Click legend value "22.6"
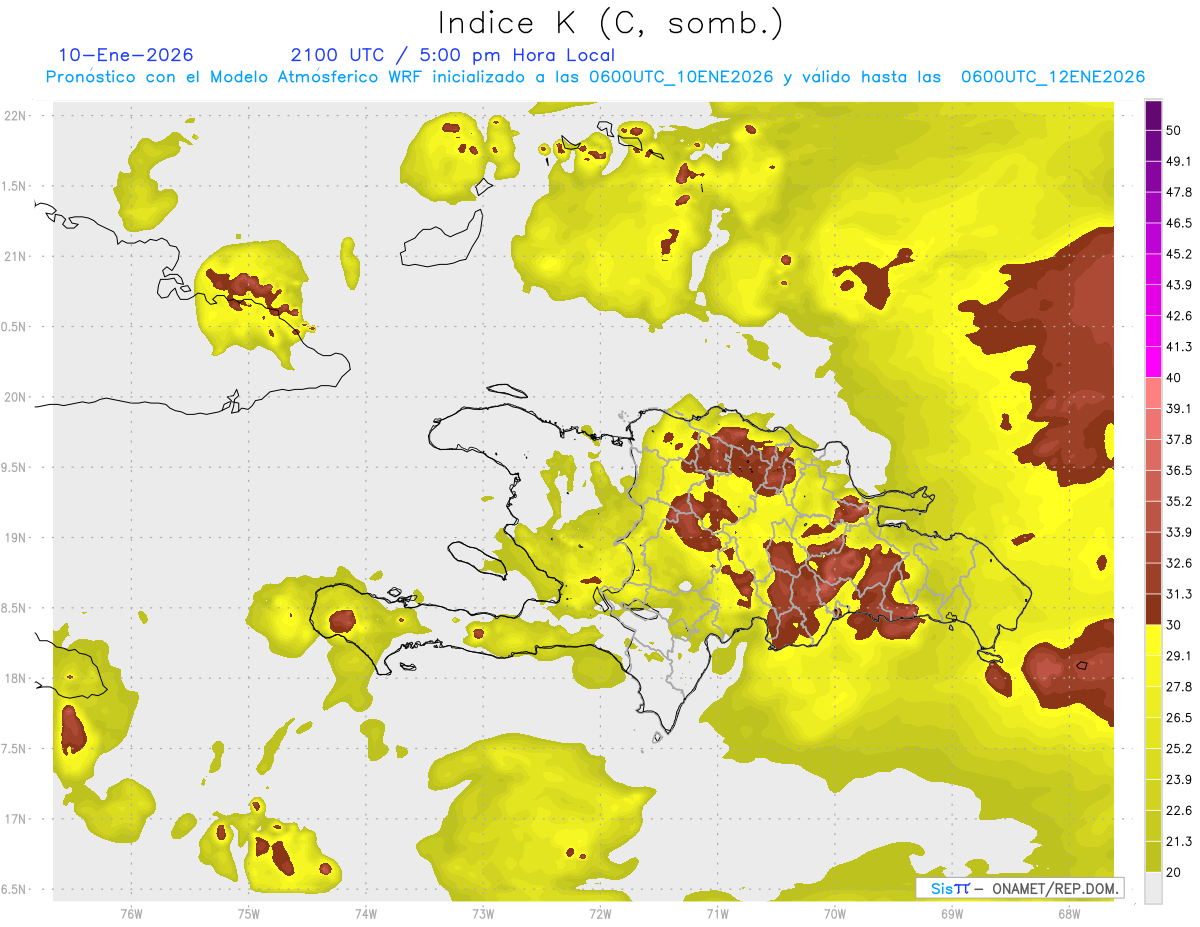1200x927 pixels. (1179, 811)
